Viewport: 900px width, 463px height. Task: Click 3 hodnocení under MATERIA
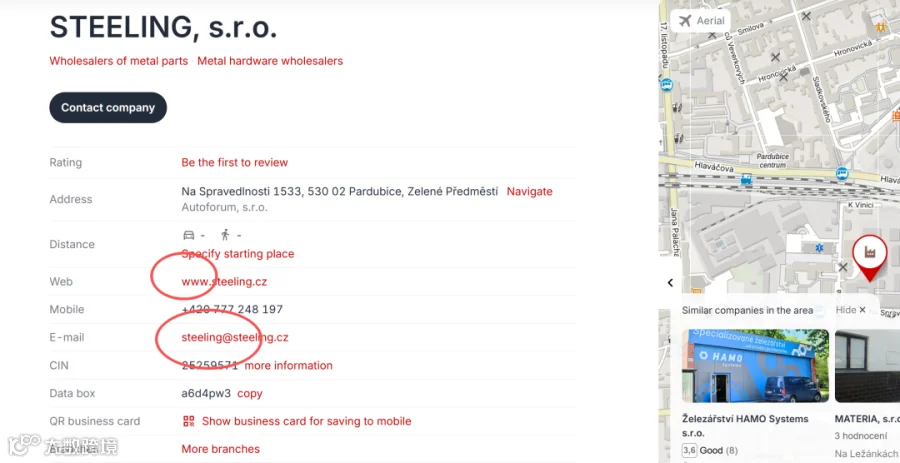pyautogui.click(x=861, y=436)
